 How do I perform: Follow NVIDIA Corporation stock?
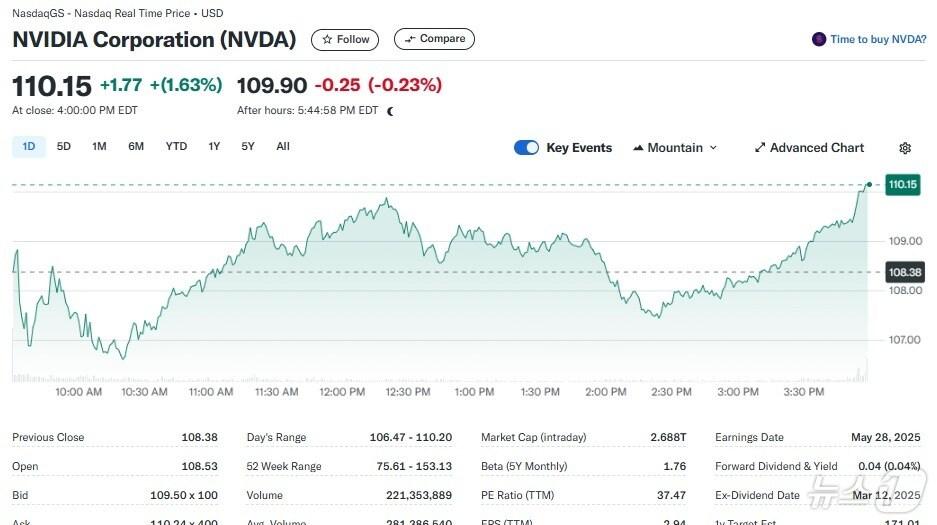pos(345,40)
